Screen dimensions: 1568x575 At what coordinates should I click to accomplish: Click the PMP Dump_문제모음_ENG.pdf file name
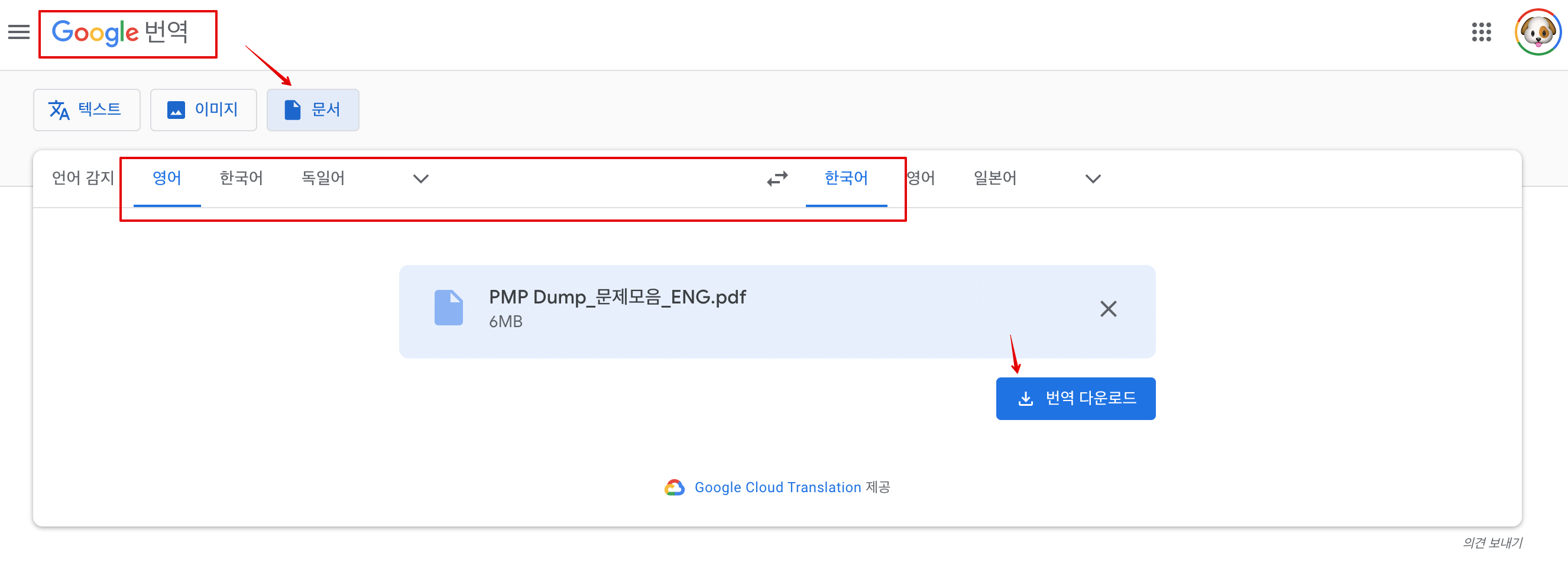tap(617, 297)
